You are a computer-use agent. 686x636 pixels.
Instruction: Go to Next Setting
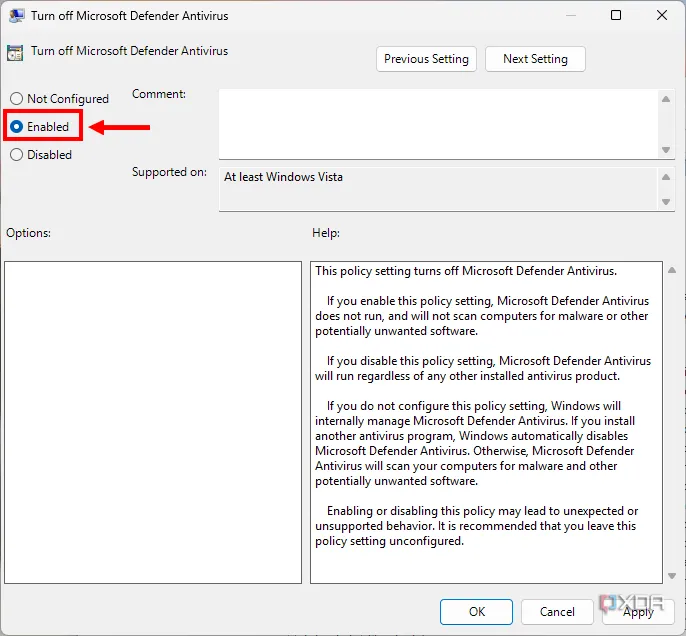[x=535, y=59]
